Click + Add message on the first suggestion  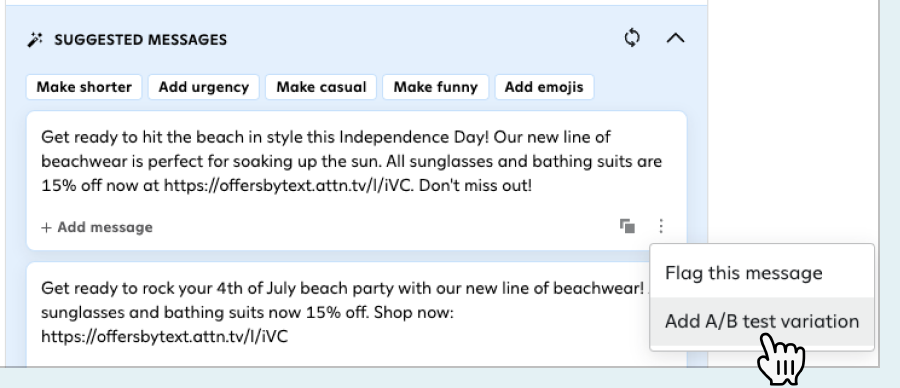coord(97,227)
